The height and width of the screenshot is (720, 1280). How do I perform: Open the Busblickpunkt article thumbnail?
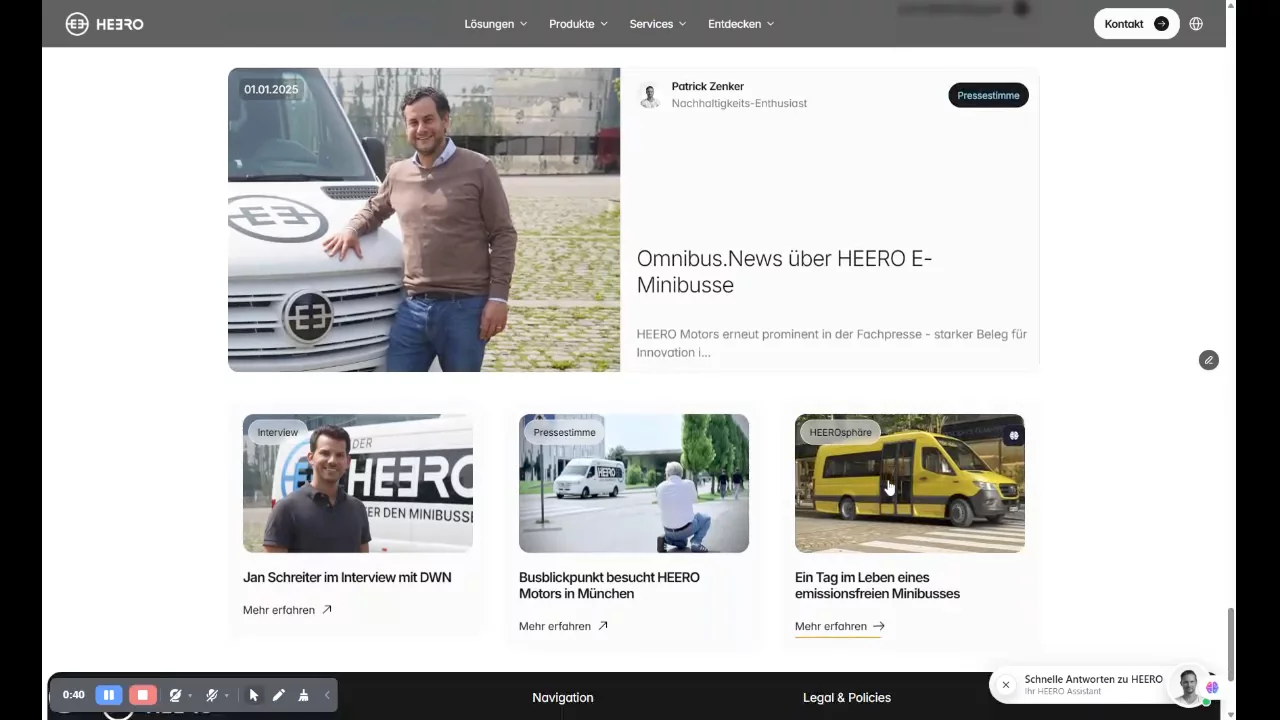(634, 483)
